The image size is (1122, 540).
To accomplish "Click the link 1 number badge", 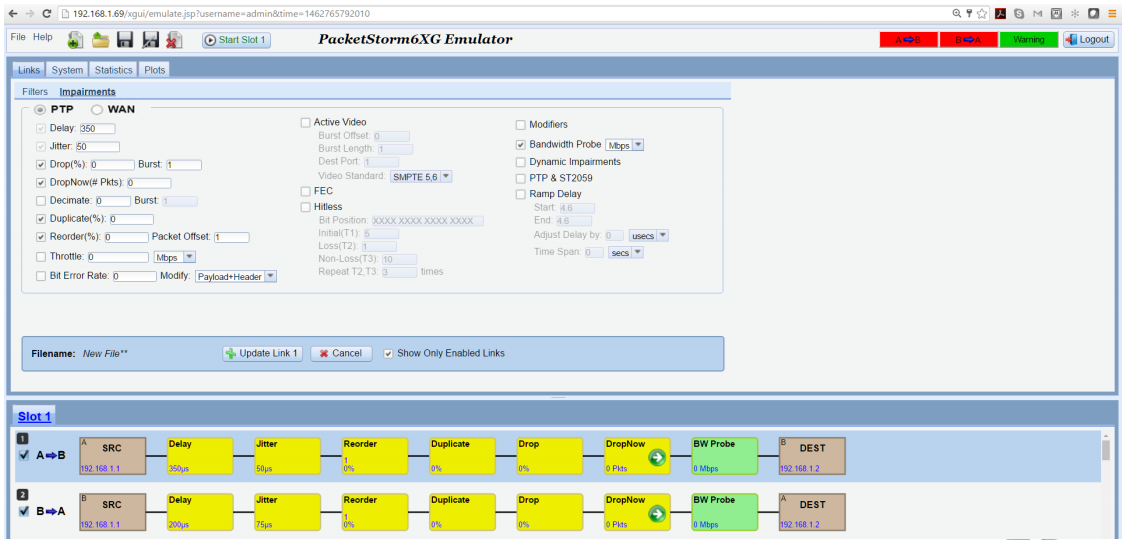I will (x=22, y=438).
